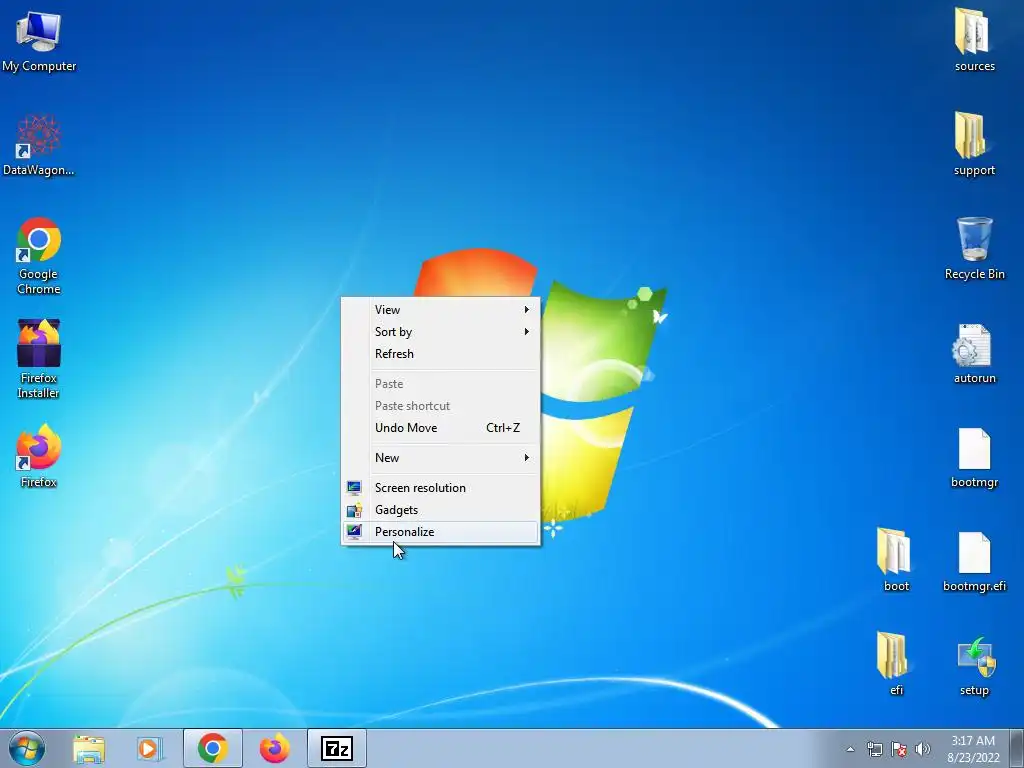Viewport: 1024px width, 768px height.
Task: Select the bootmgr.efi file icon
Action: [974, 561]
